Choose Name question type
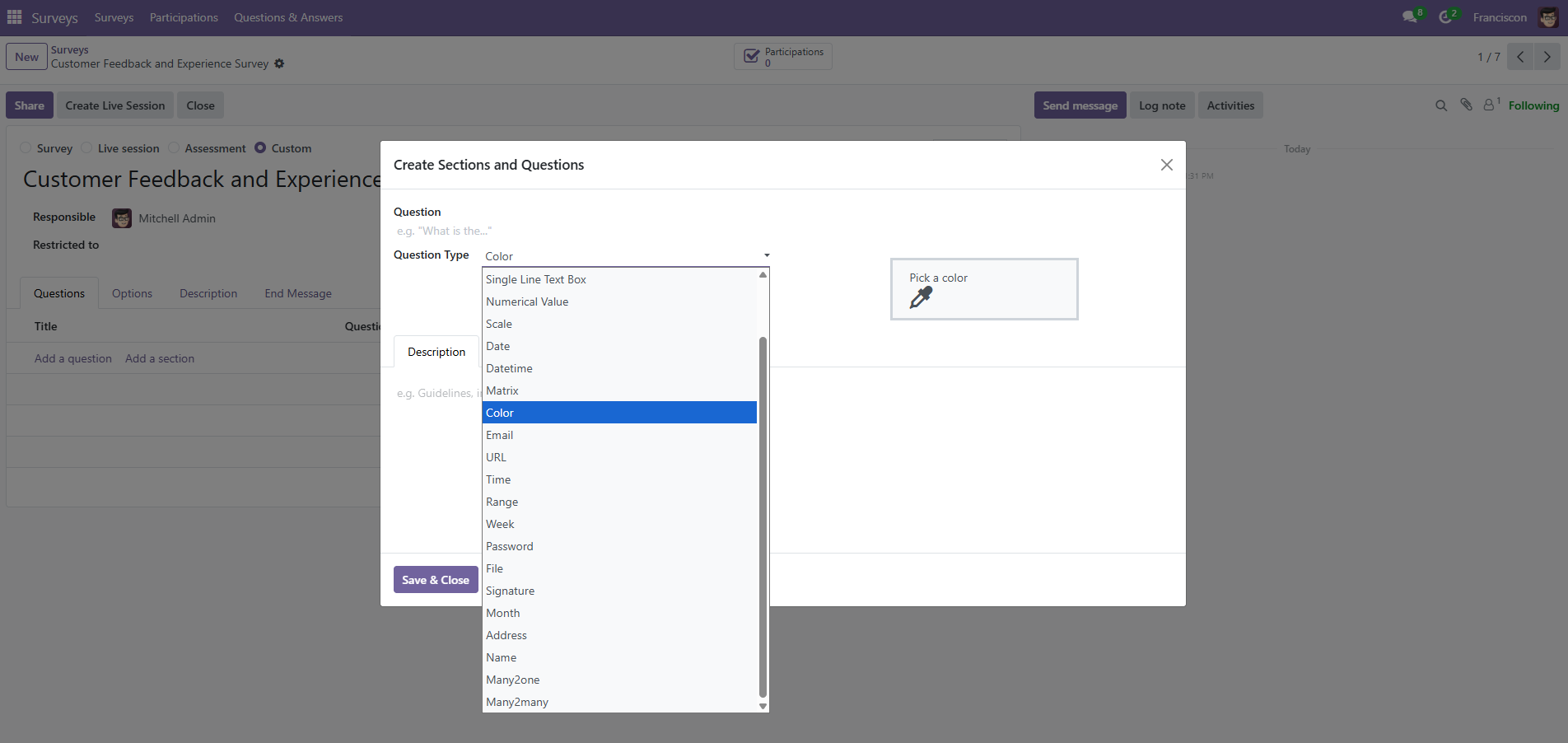The height and width of the screenshot is (743, 1568). 619,657
